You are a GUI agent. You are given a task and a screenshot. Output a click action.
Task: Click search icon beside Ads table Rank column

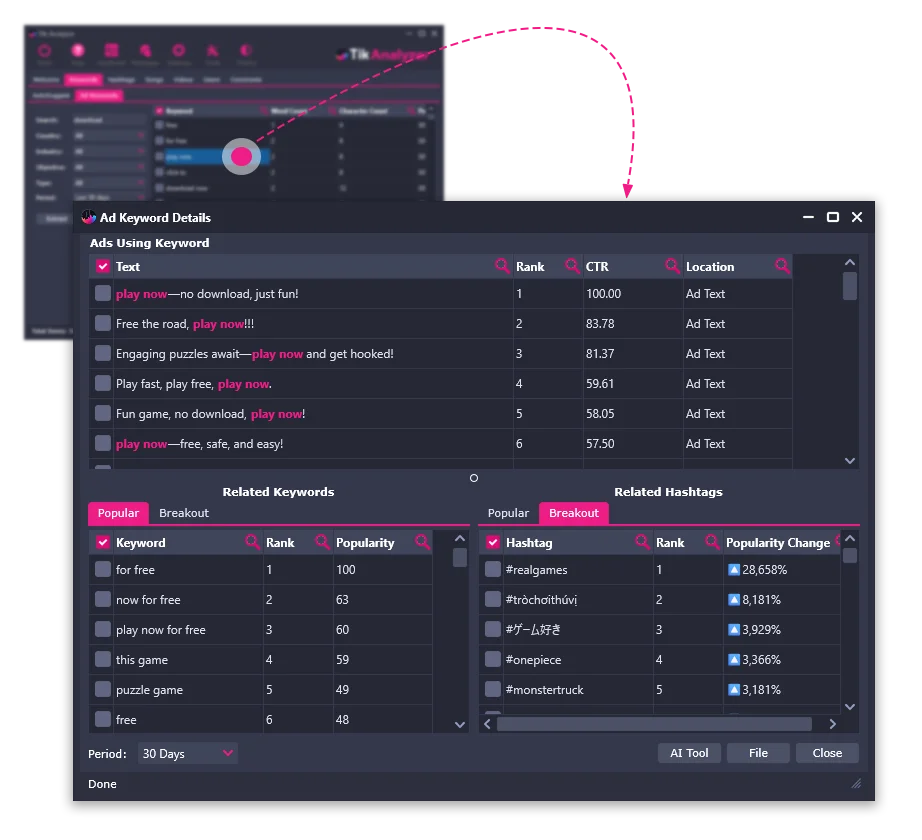point(572,266)
